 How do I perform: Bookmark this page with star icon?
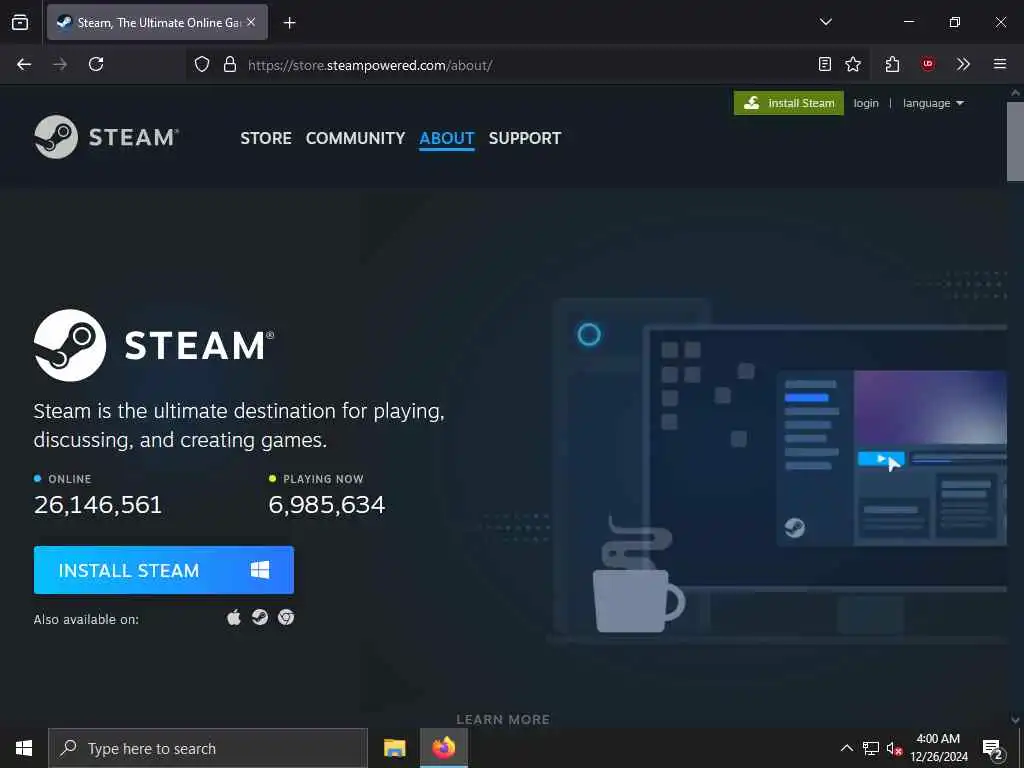[x=853, y=64]
